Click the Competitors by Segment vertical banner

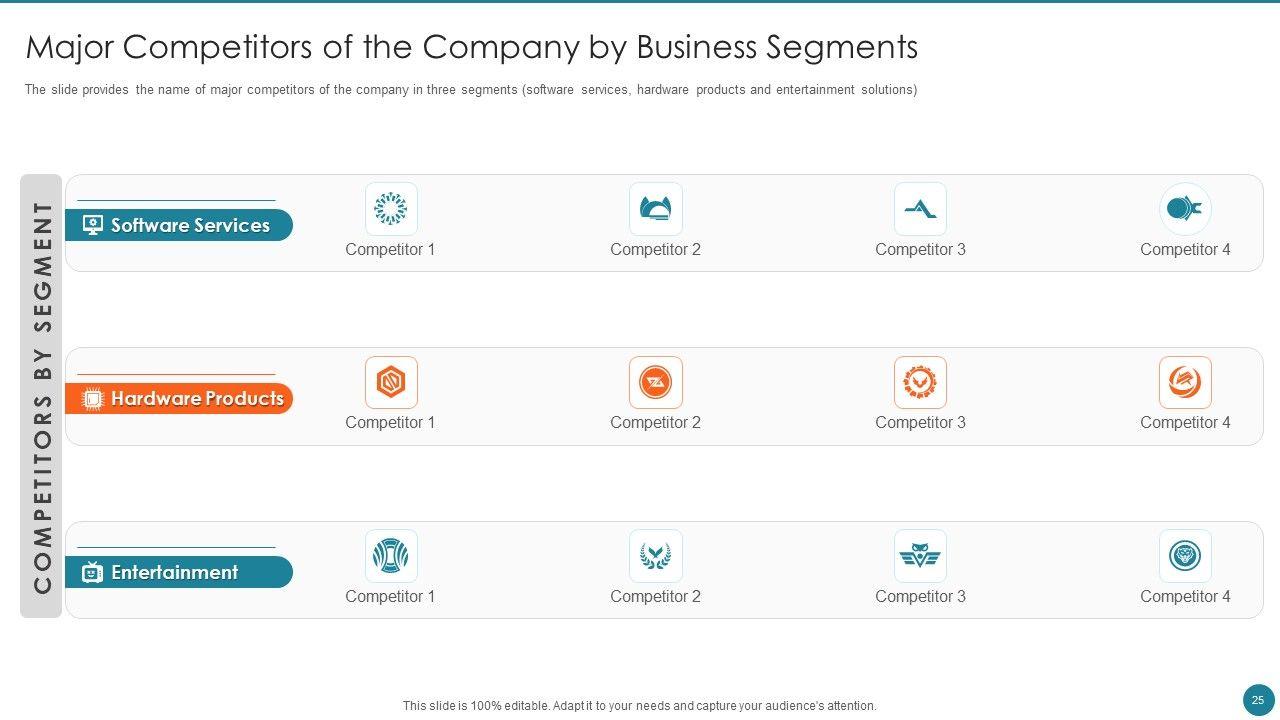coord(42,396)
